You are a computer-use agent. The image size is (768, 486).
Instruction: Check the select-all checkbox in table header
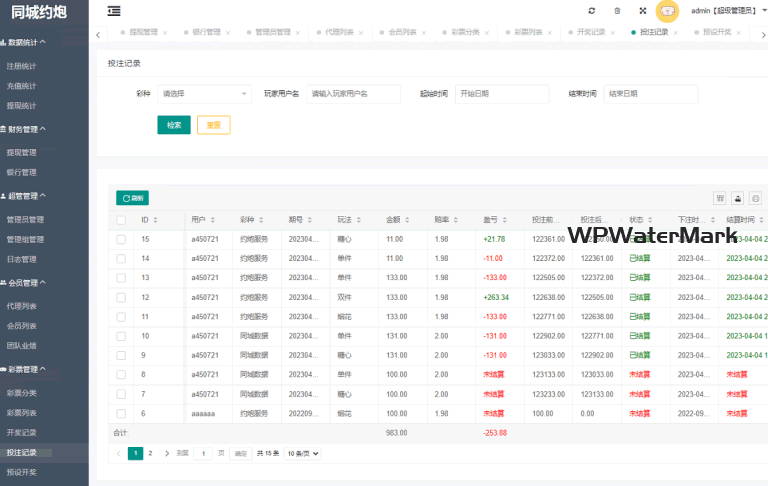tap(121, 220)
